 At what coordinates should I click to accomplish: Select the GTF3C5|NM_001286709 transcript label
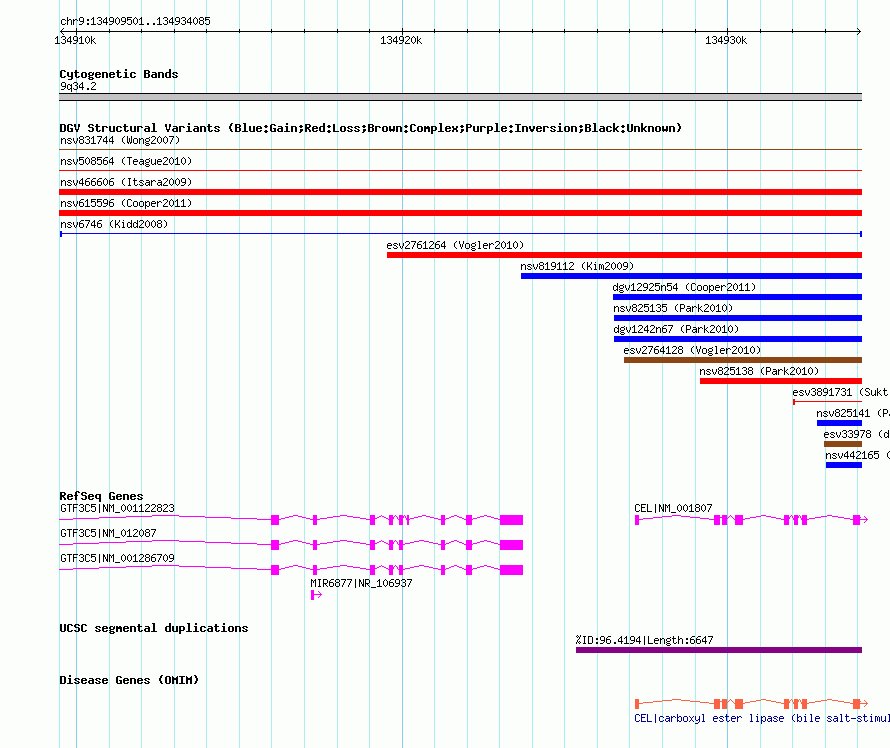tap(117, 558)
